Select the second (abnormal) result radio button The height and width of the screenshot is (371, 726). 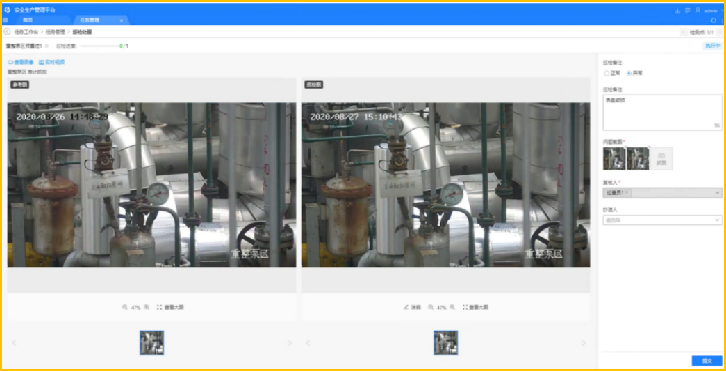click(629, 73)
